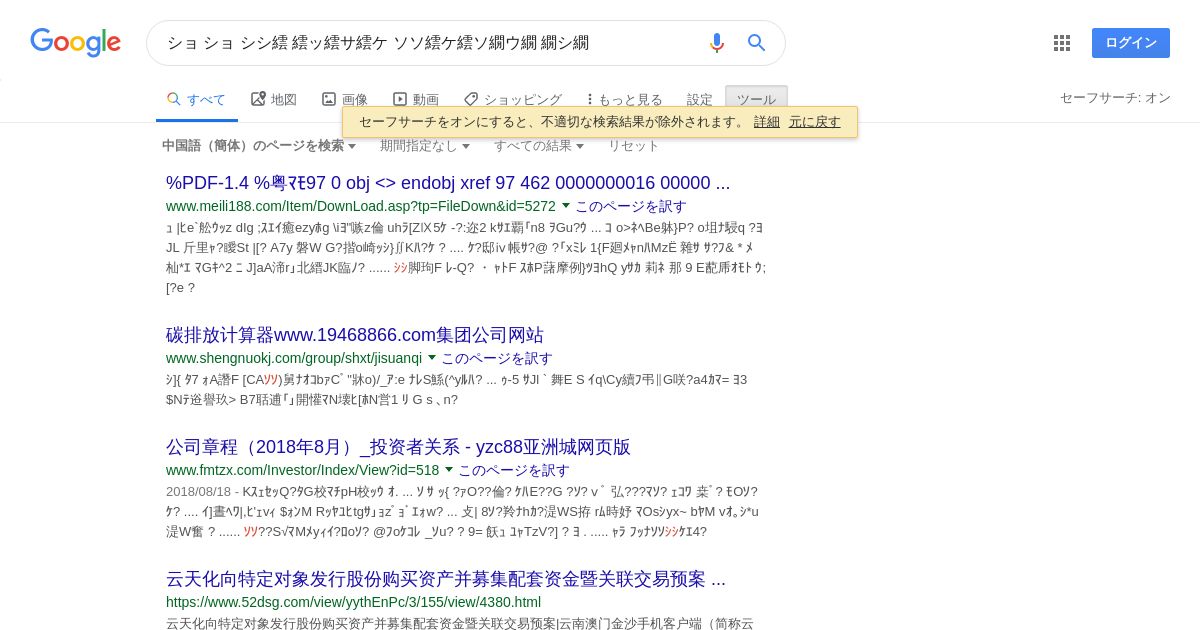This screenshot has width=1200, height=630.
Task: Switch to the ショッピング tab
Action: tap(513, 99)
